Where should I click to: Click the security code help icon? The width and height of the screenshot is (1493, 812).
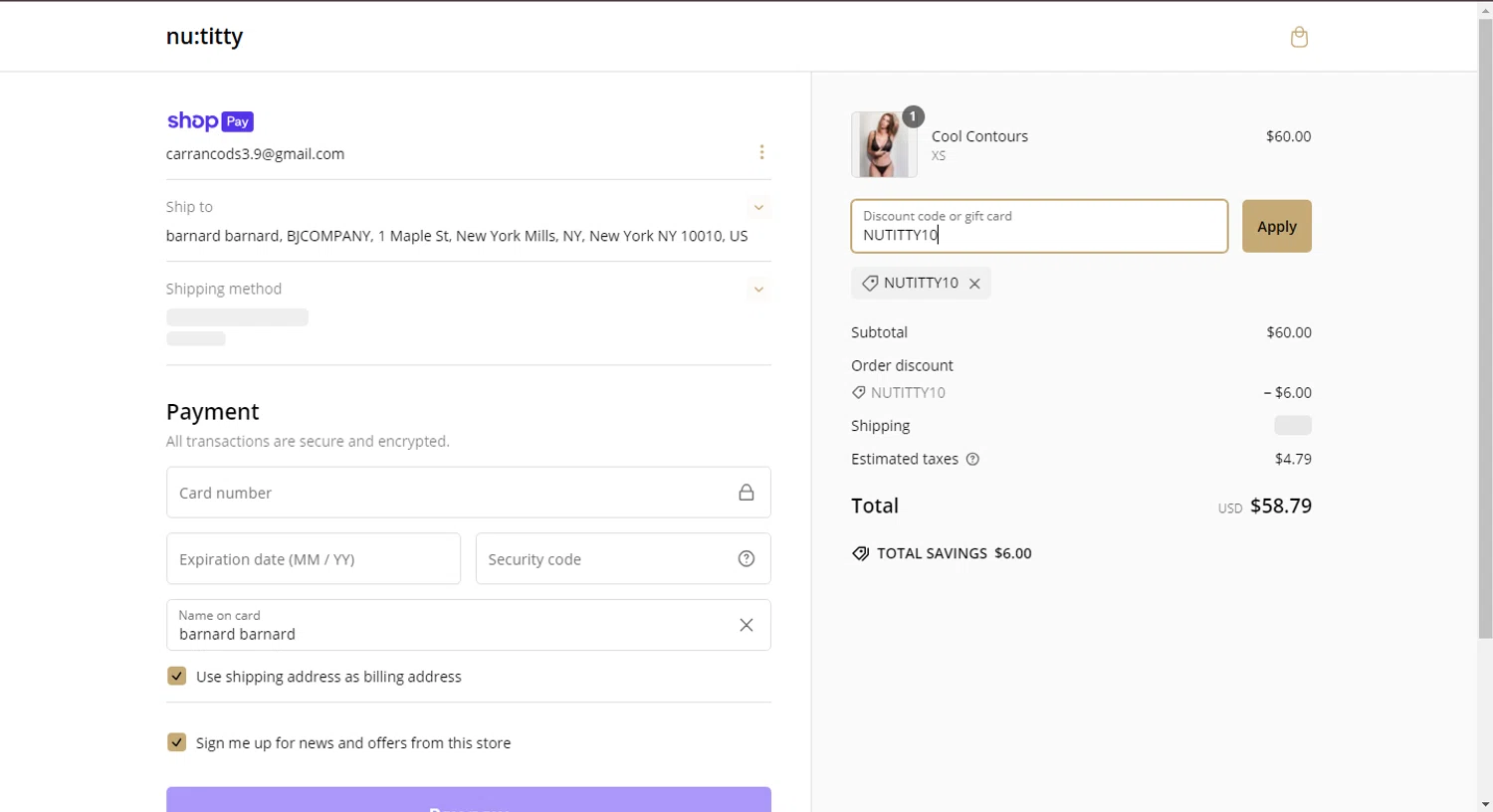(x=746, y=559)
